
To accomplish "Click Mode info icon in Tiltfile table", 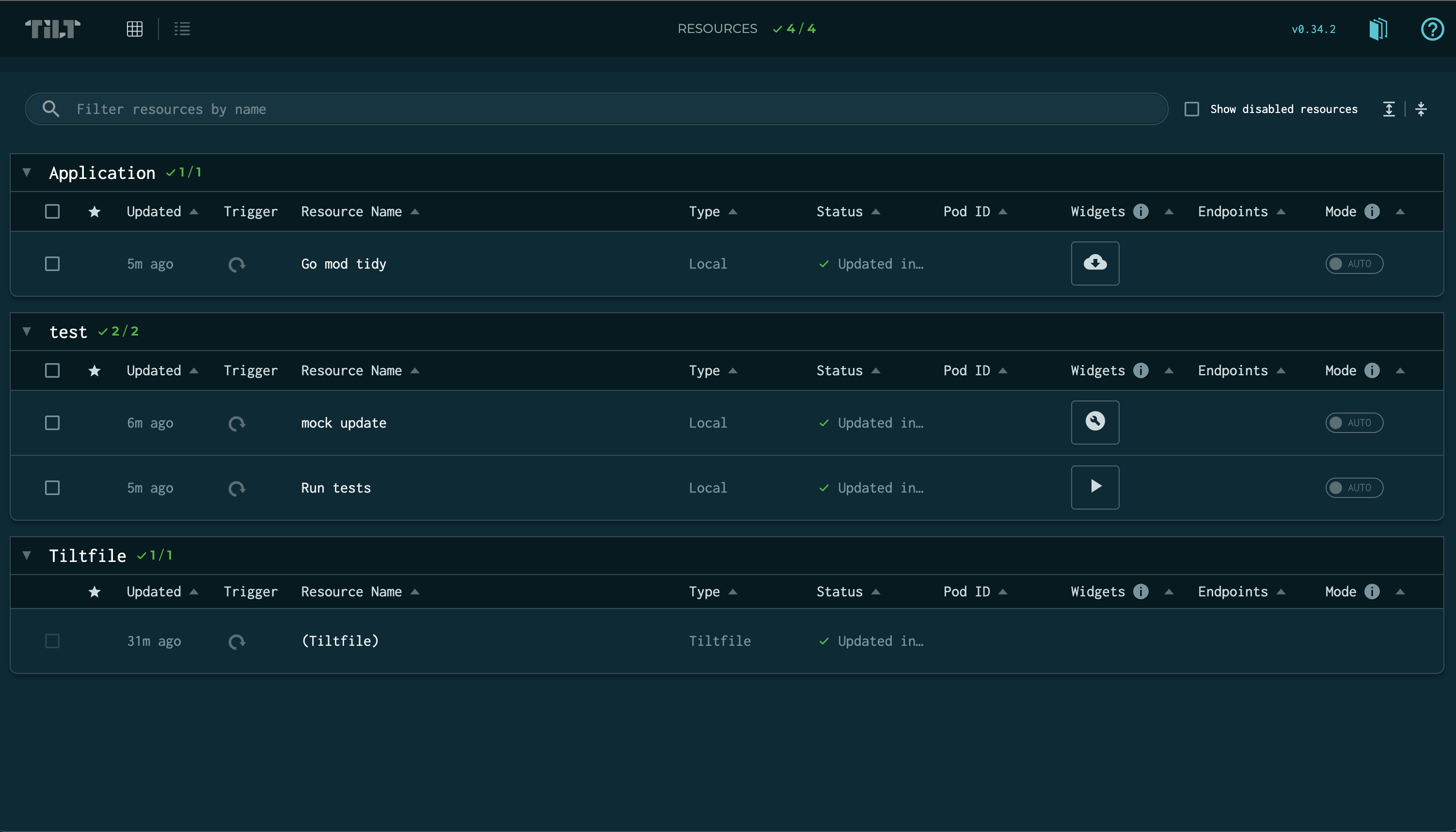I will [x=1372, y=592].
